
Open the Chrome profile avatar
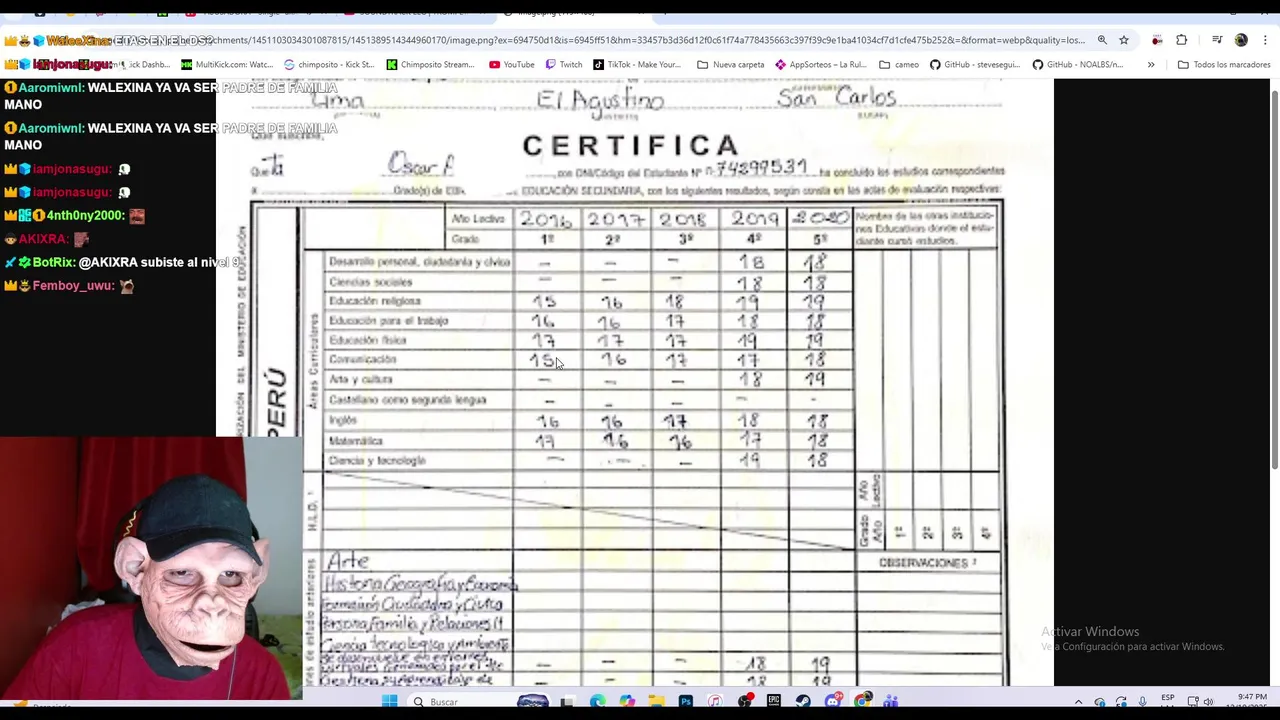click(x=1241, y=40)
